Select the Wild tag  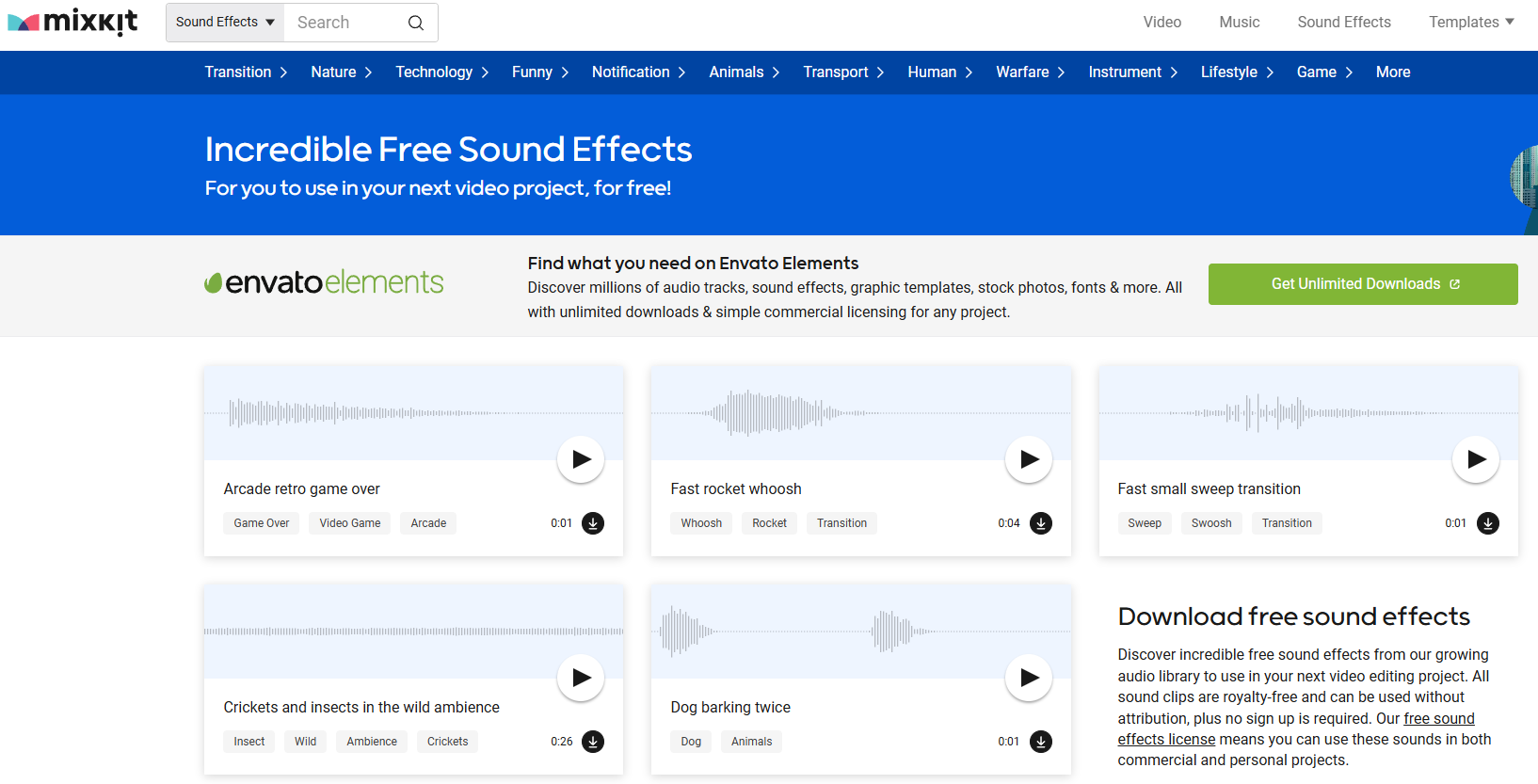305,742
